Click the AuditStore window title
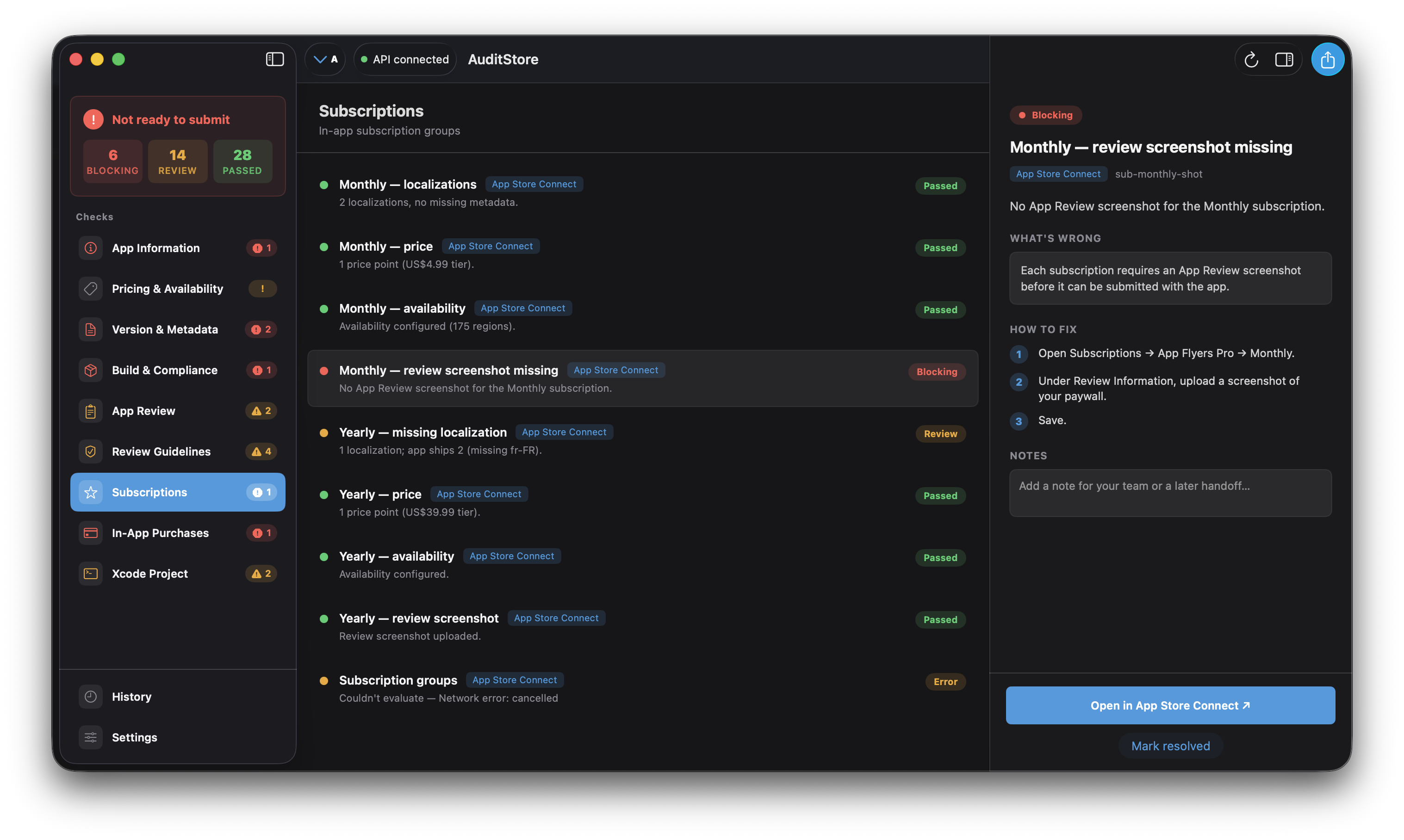Image resolution: width=1404 pixels, height=840 pixels. (503, 59)
